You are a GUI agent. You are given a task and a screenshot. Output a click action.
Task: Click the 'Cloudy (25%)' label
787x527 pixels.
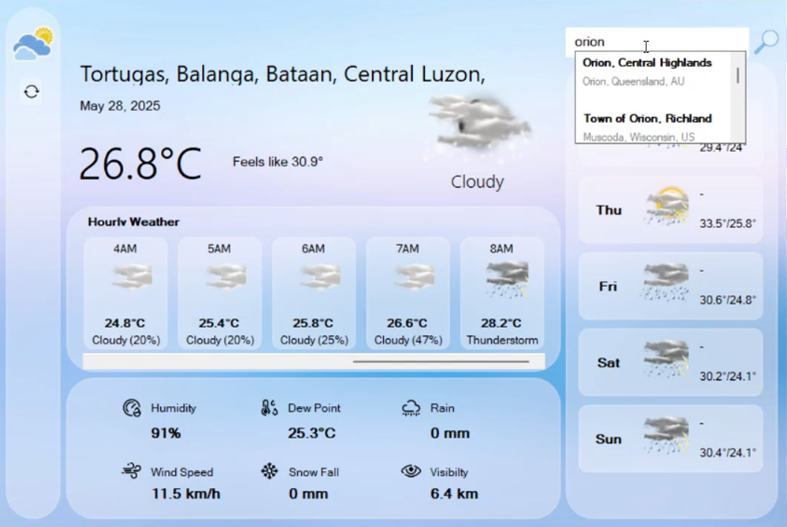coord(314,340)
